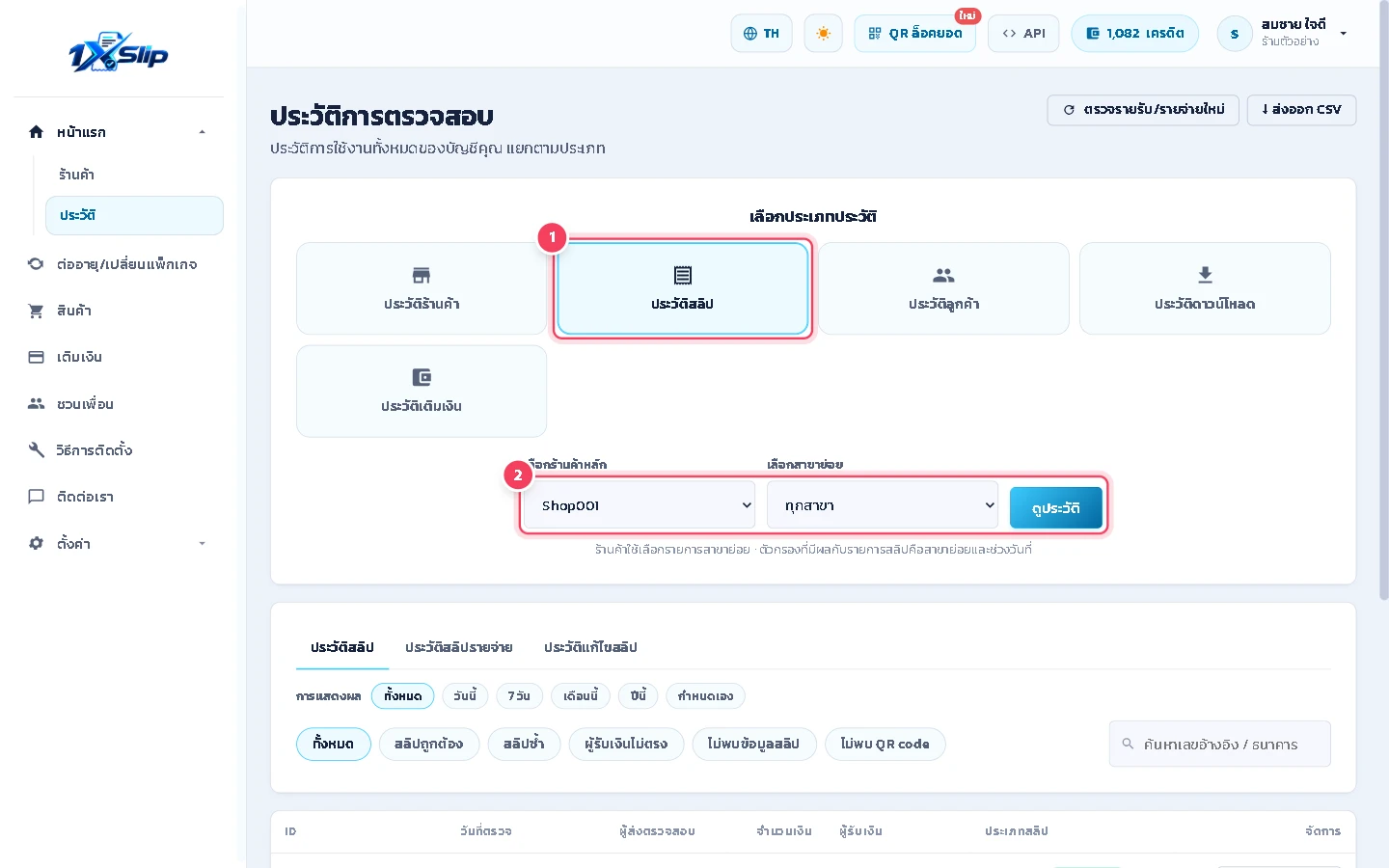Click the ติดต่อเรา chat icon
Viewport: 1389px width, 868px height.
coord(36,497)
